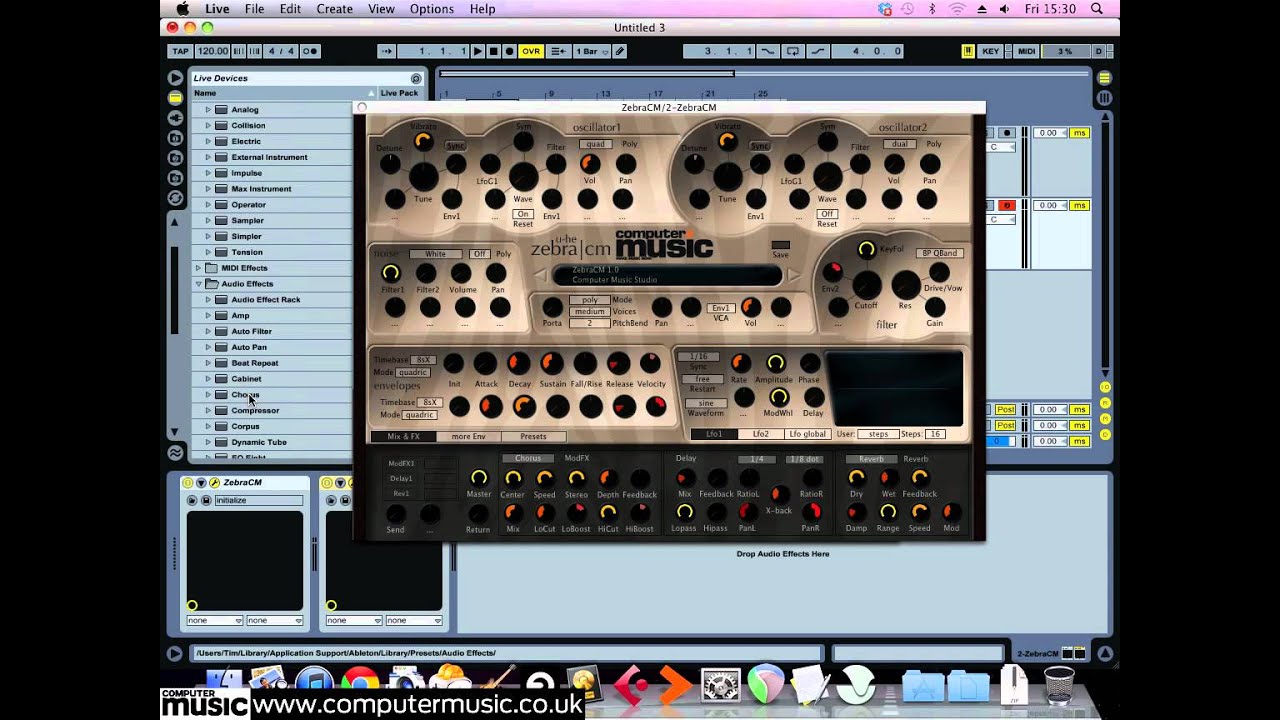Click the next preset arrow in display

[794, 275]
